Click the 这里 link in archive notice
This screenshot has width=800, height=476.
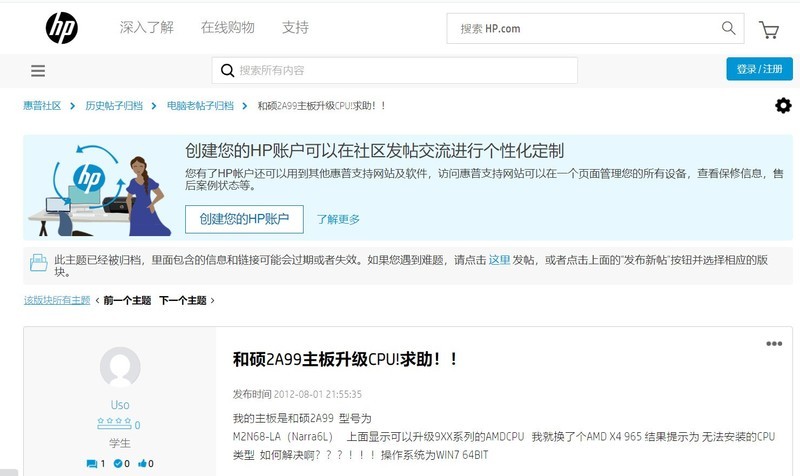(x=499, y=260)
